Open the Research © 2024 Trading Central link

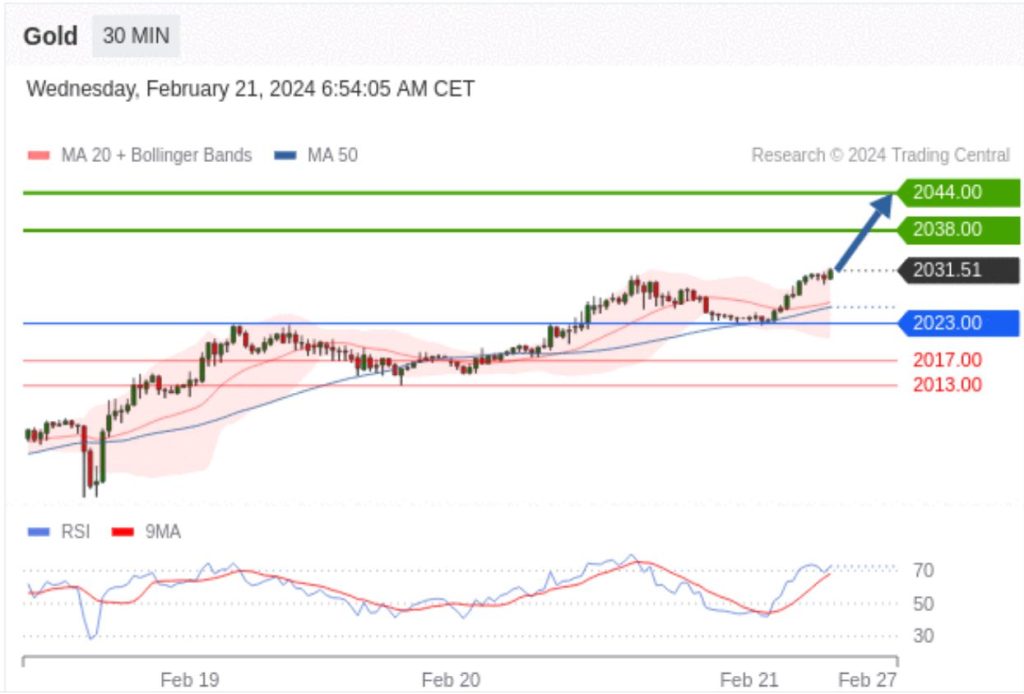880,155
